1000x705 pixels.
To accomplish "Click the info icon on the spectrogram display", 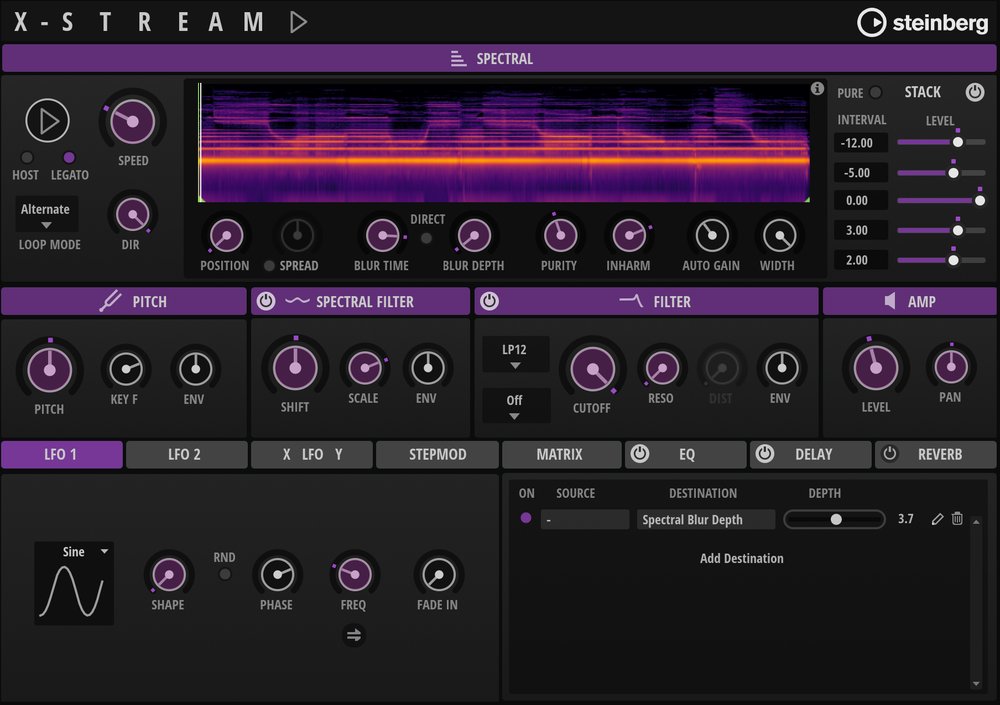I will tap(817, 89).
